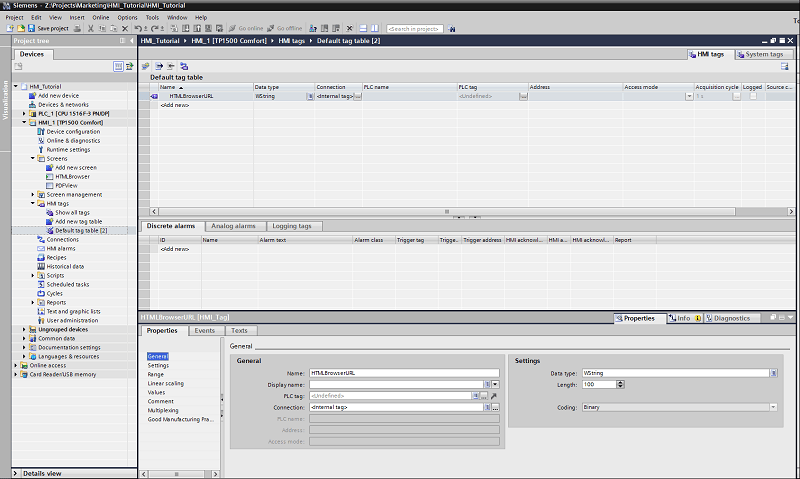Toggle the Logged checkbox for HTMLBrowserURL
Screen dimensions: 800x479
point(753,96)
